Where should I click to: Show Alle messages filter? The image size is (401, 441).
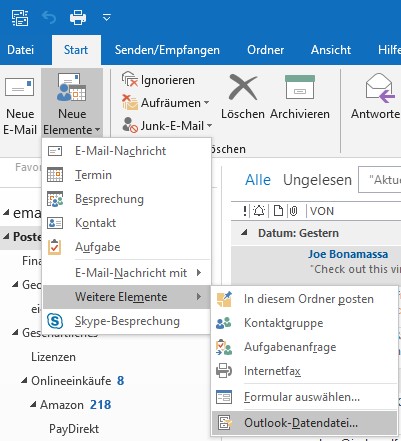click(258, 180)
